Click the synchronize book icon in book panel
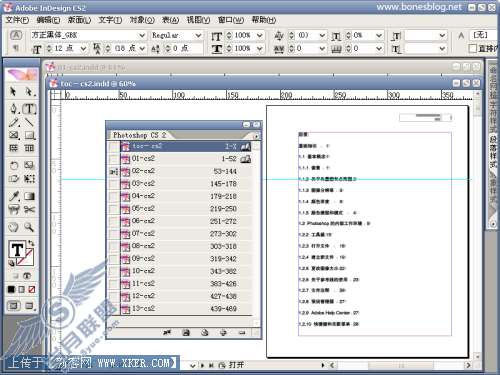This screenshot has width=500, height=375. point(167,332)
